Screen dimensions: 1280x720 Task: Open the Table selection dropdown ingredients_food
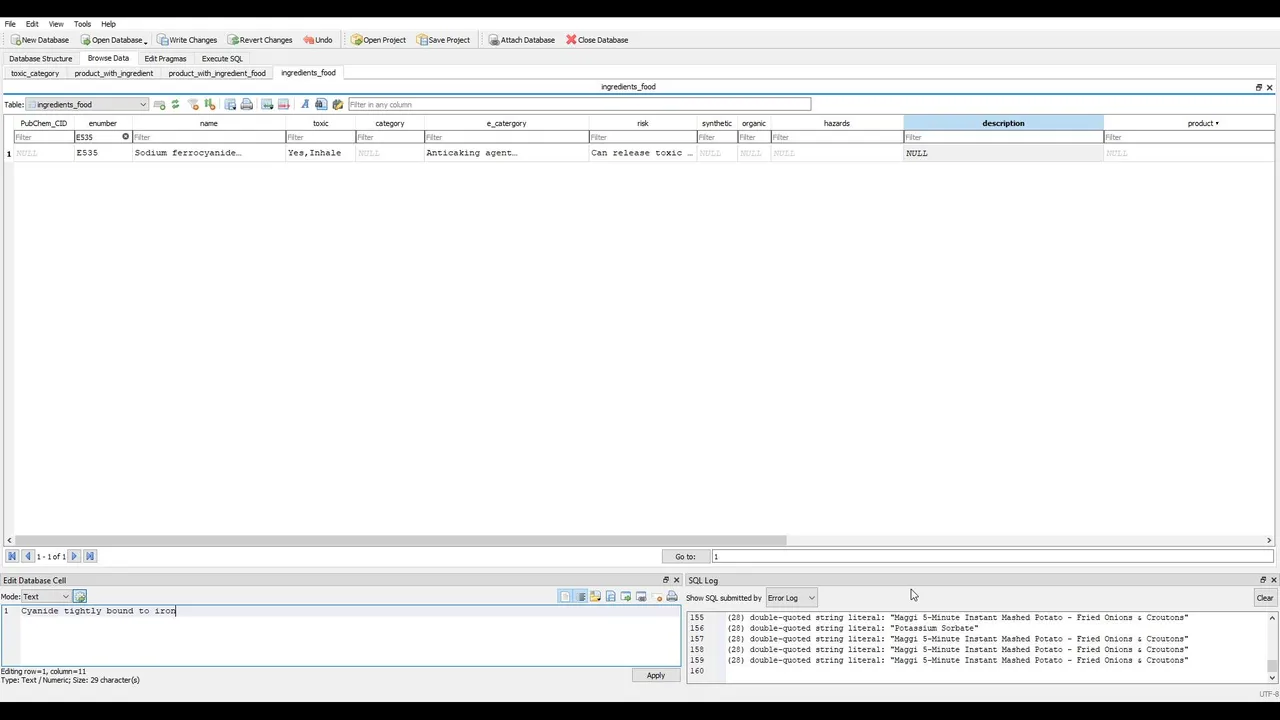click(87, 104)
